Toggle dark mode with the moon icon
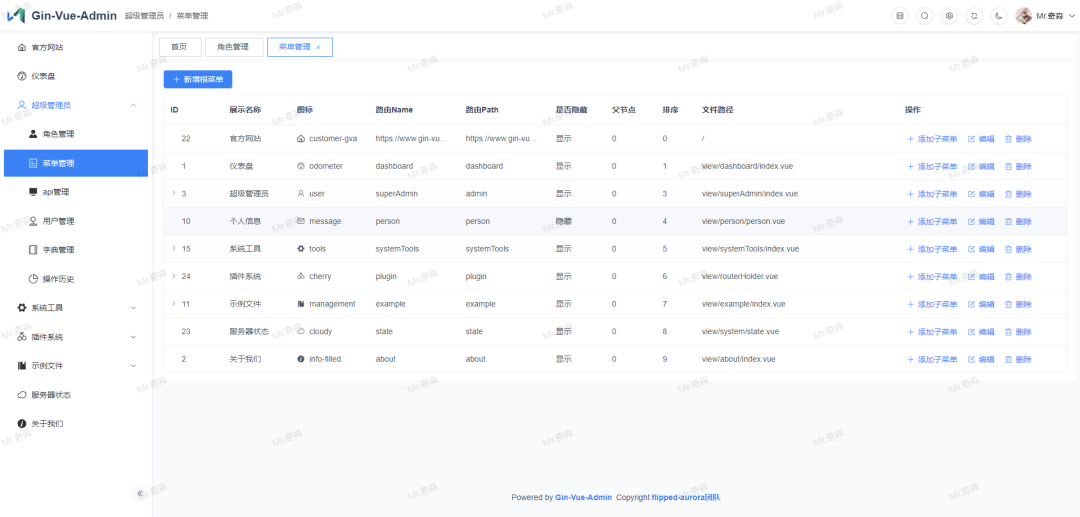 point(999,16)
